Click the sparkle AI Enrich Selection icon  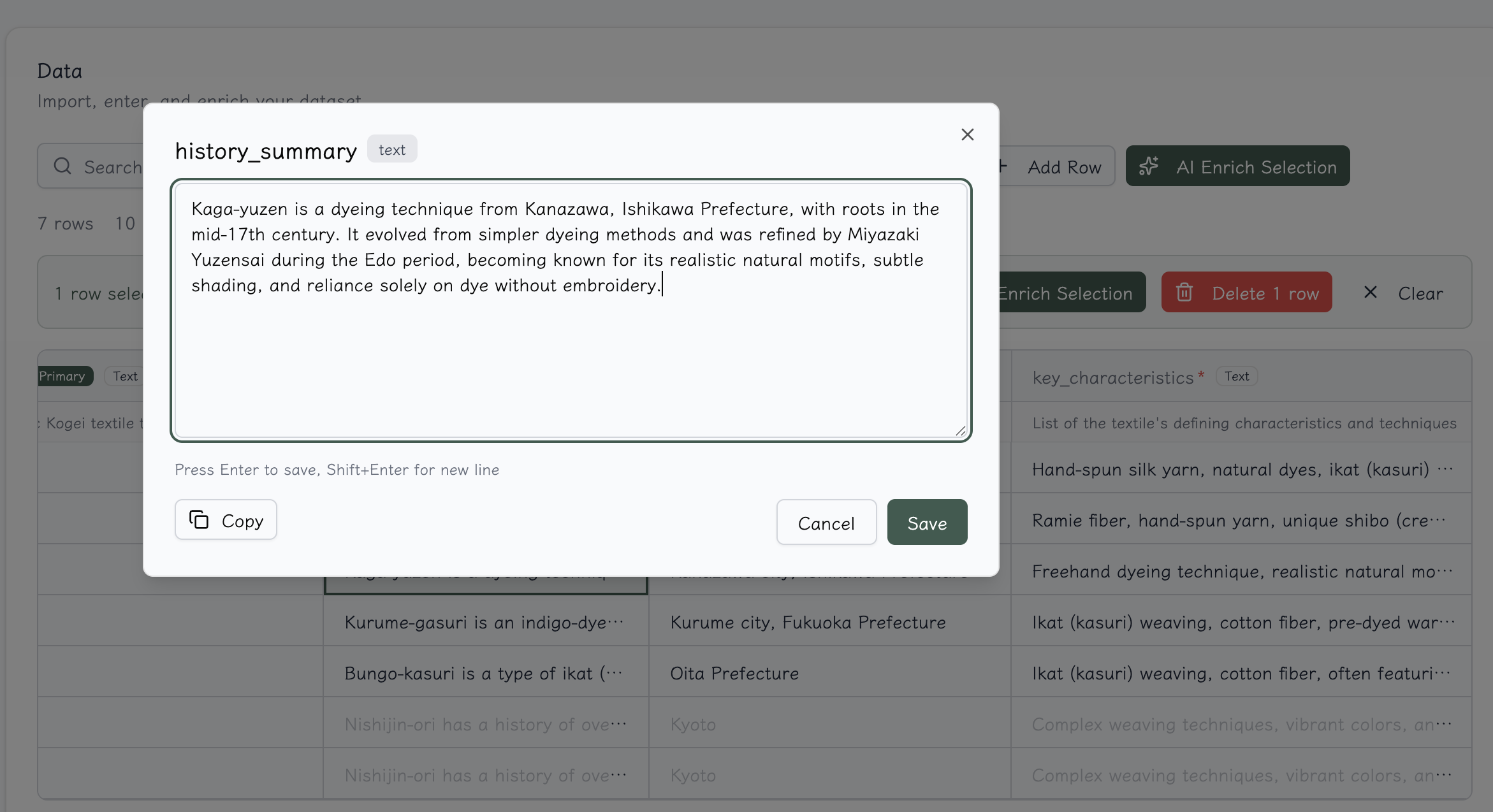[x=1149, y=166]
